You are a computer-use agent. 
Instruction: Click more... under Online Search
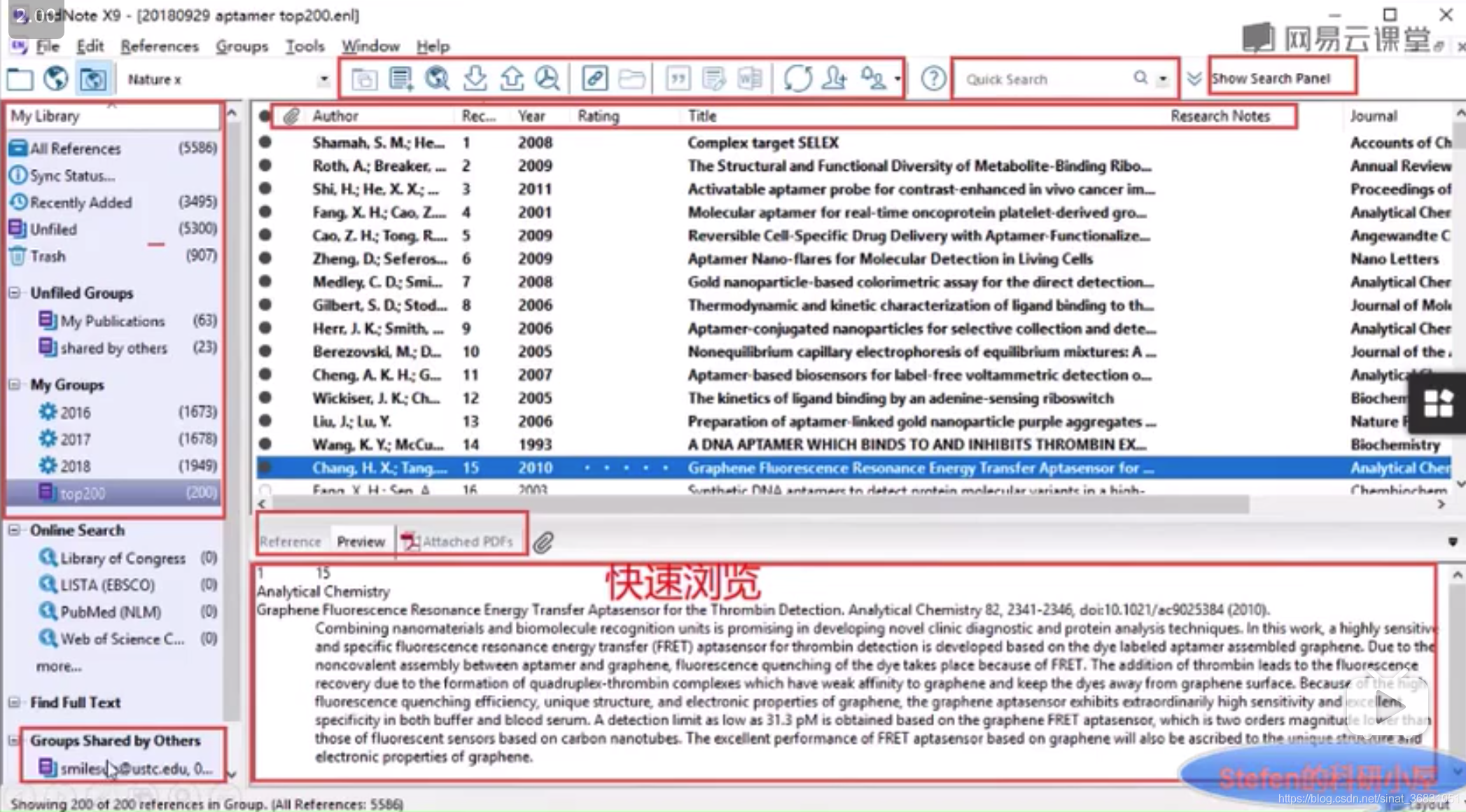[59, 666]
